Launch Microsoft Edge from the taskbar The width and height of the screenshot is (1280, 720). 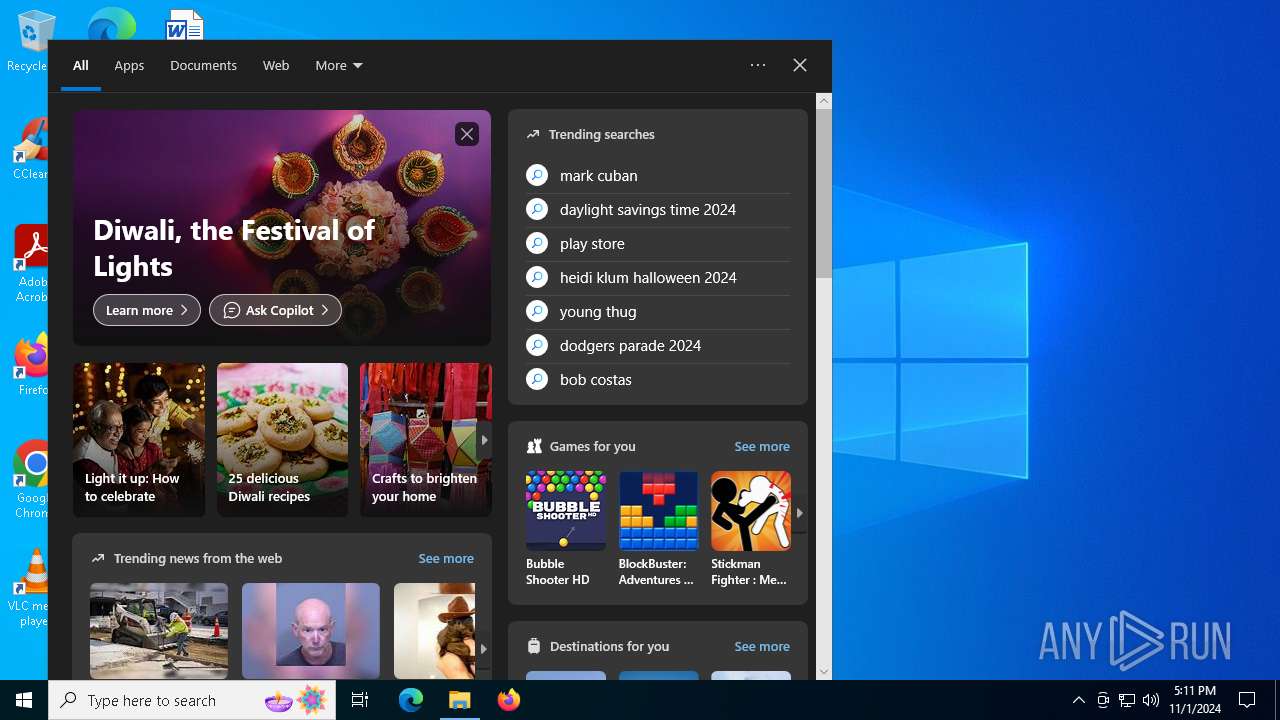coord(411,700)
